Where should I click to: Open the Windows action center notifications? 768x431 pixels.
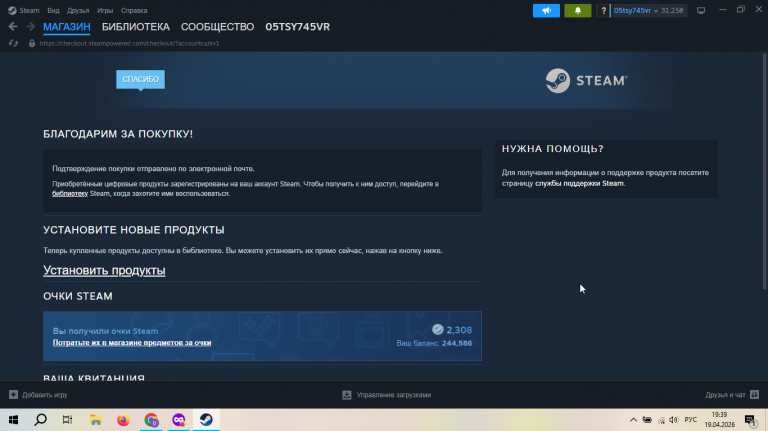coord(750,420)
